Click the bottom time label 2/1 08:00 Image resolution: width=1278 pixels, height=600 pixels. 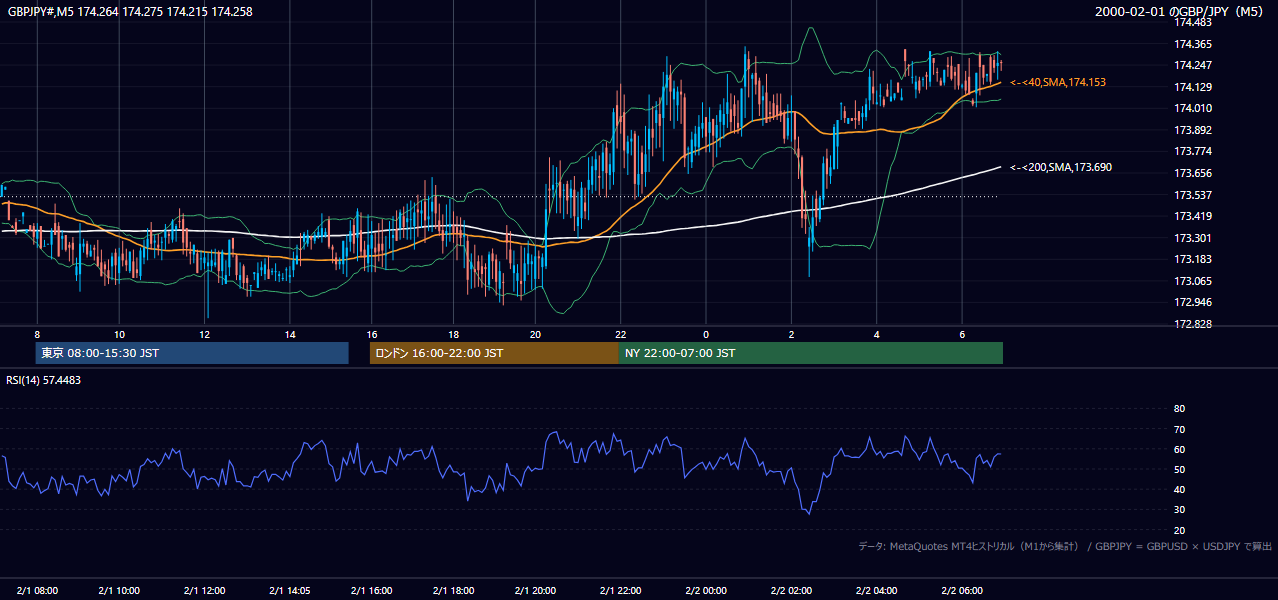point(37,590)
